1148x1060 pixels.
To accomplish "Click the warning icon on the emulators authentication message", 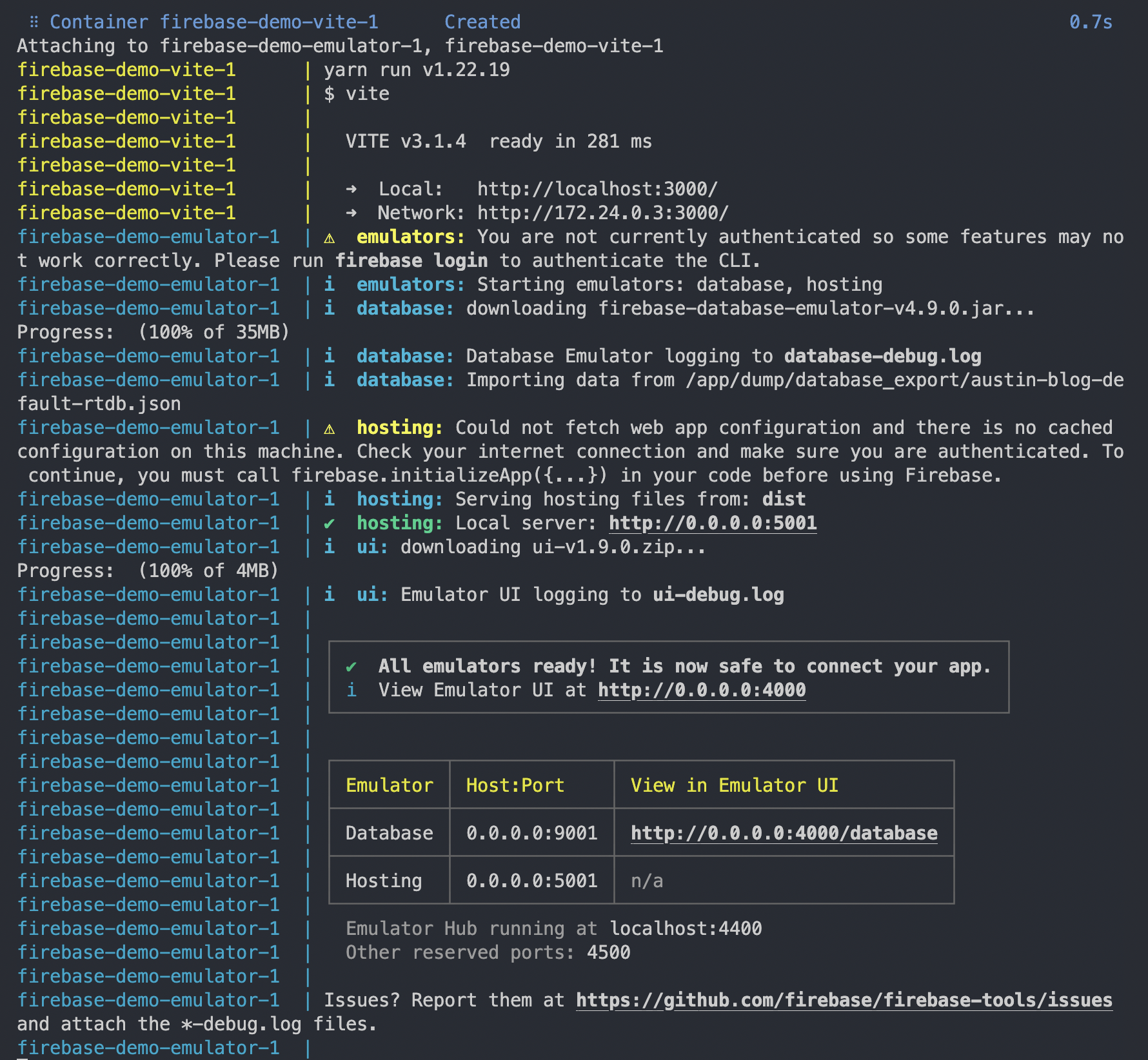I will point(331,237).
